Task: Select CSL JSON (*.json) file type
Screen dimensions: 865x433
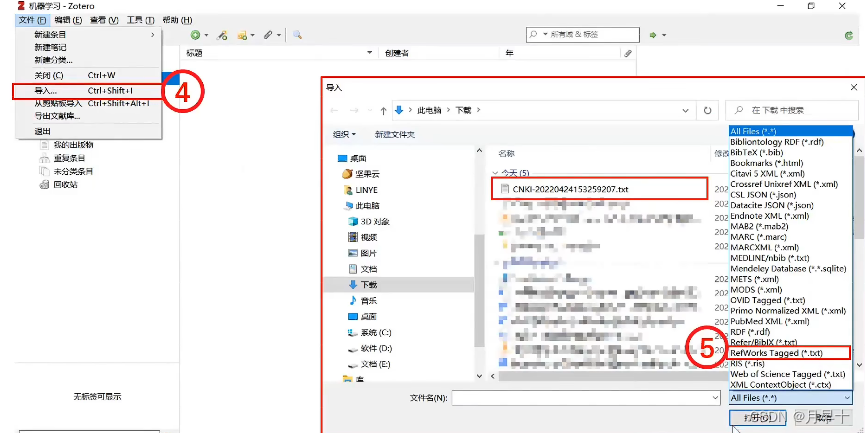Action: click(791, 195)
